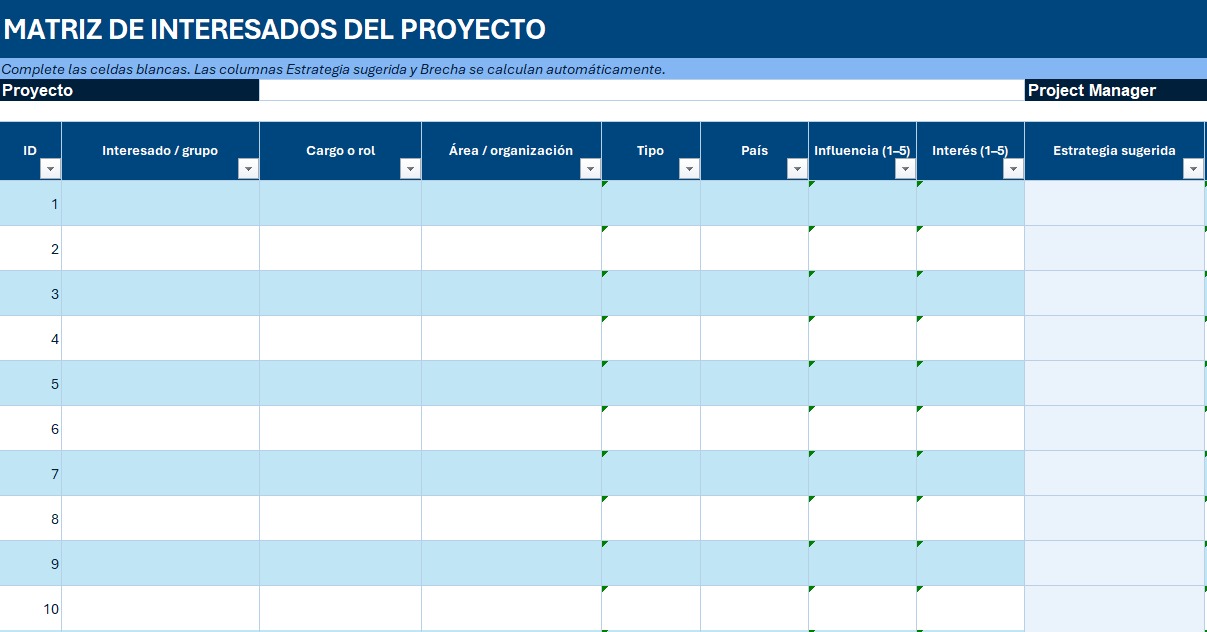Select the Área / organización header text
This screenshot has height=632, width=1207.
pos(511,151)
